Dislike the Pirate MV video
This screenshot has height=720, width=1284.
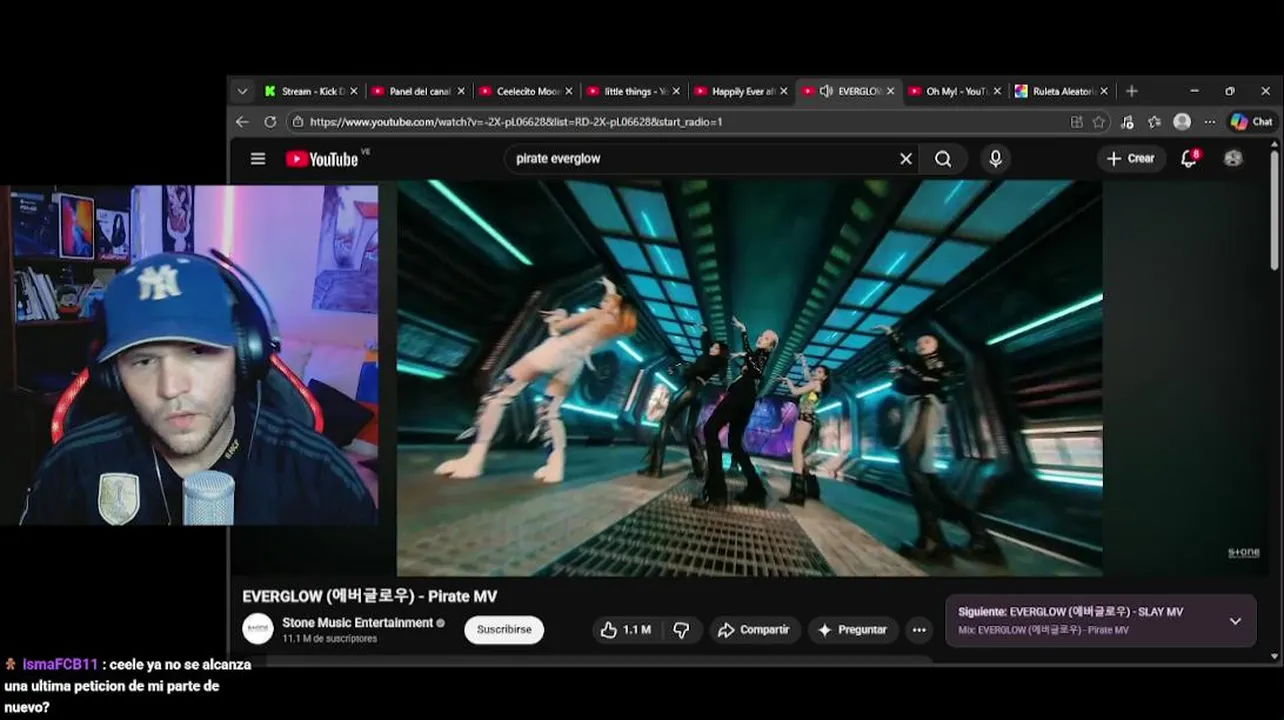(682, 630)
